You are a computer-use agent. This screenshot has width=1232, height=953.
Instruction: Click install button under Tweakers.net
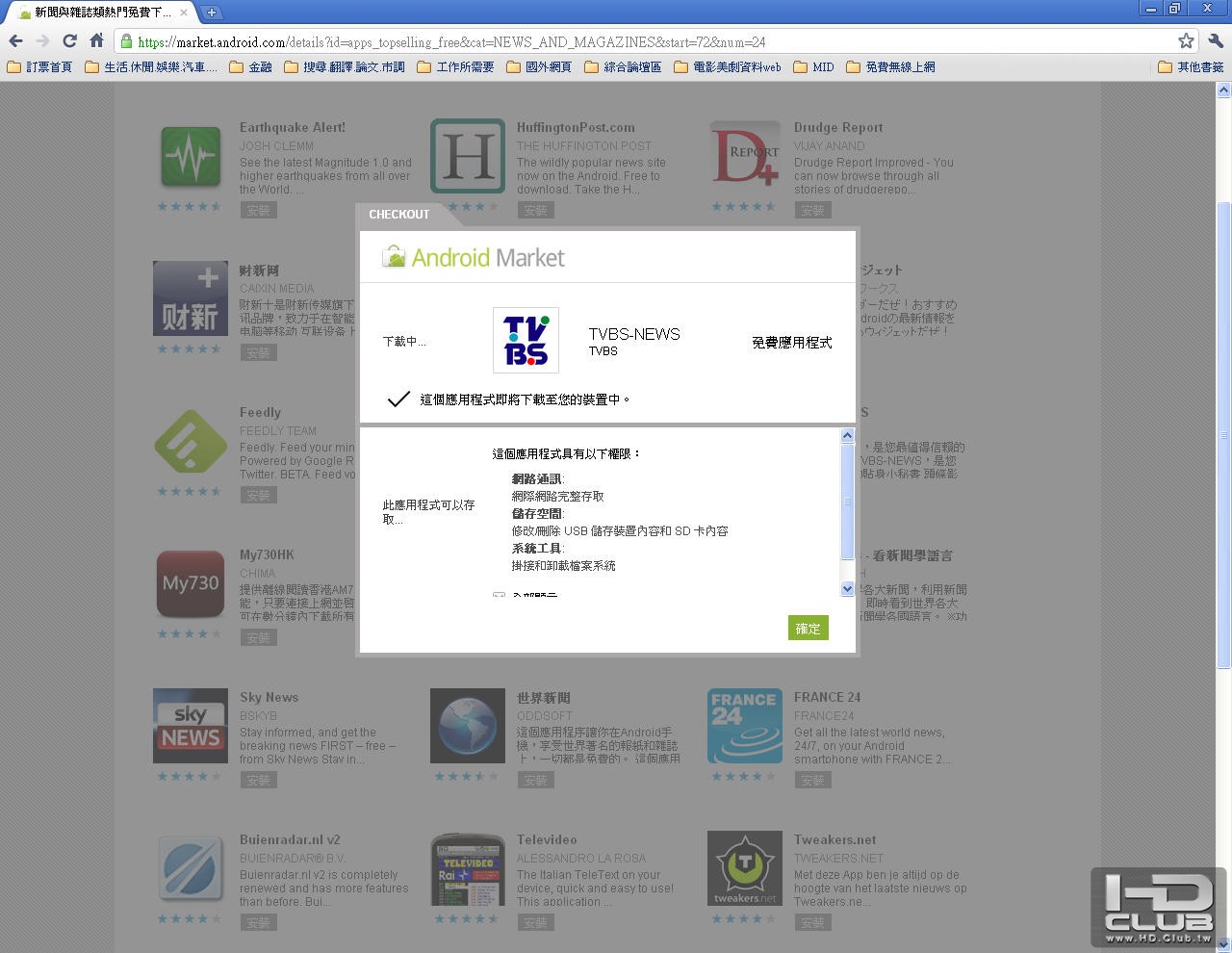coord(812,922)
